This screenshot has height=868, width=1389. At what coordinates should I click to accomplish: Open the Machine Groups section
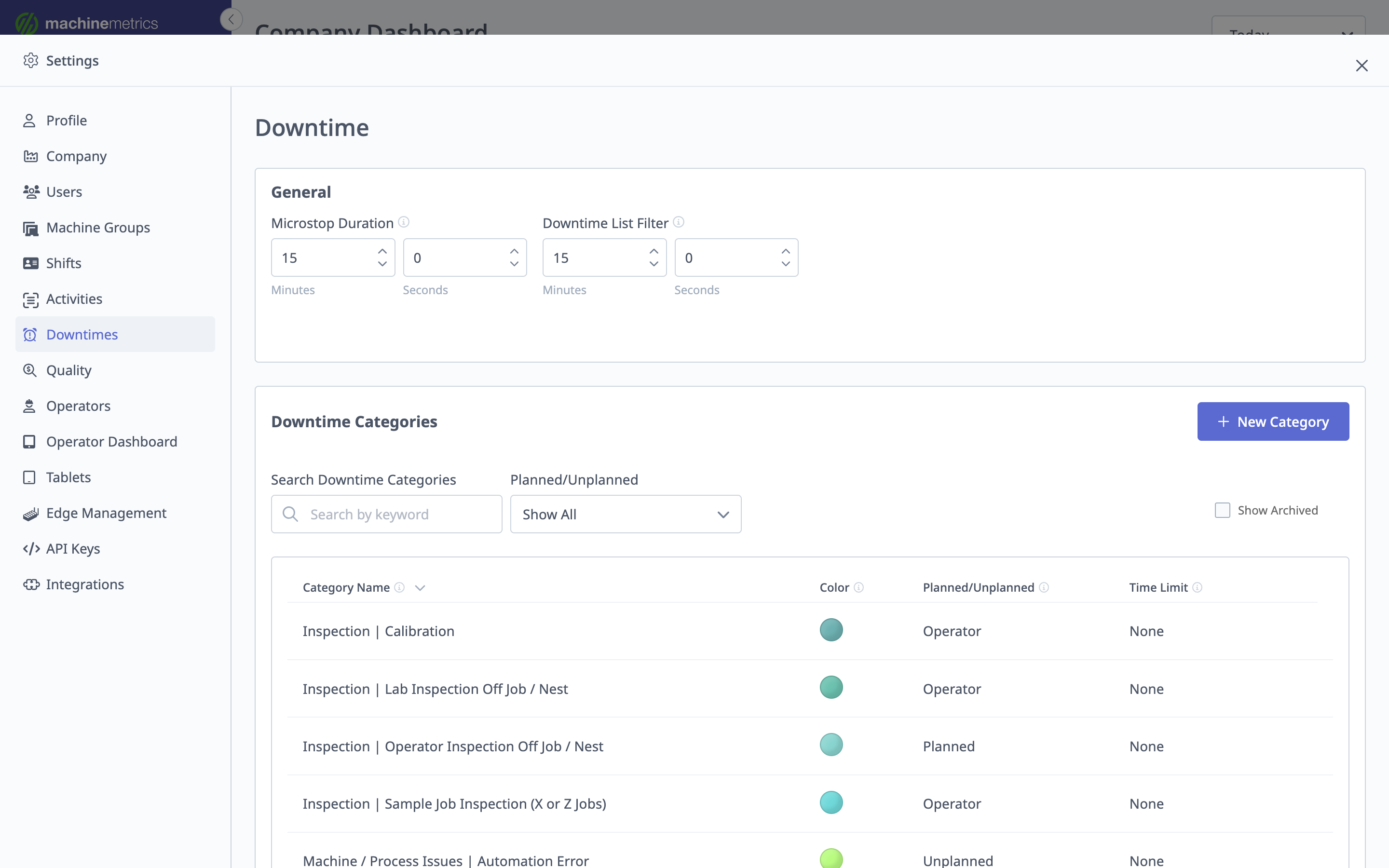(115, 228)
